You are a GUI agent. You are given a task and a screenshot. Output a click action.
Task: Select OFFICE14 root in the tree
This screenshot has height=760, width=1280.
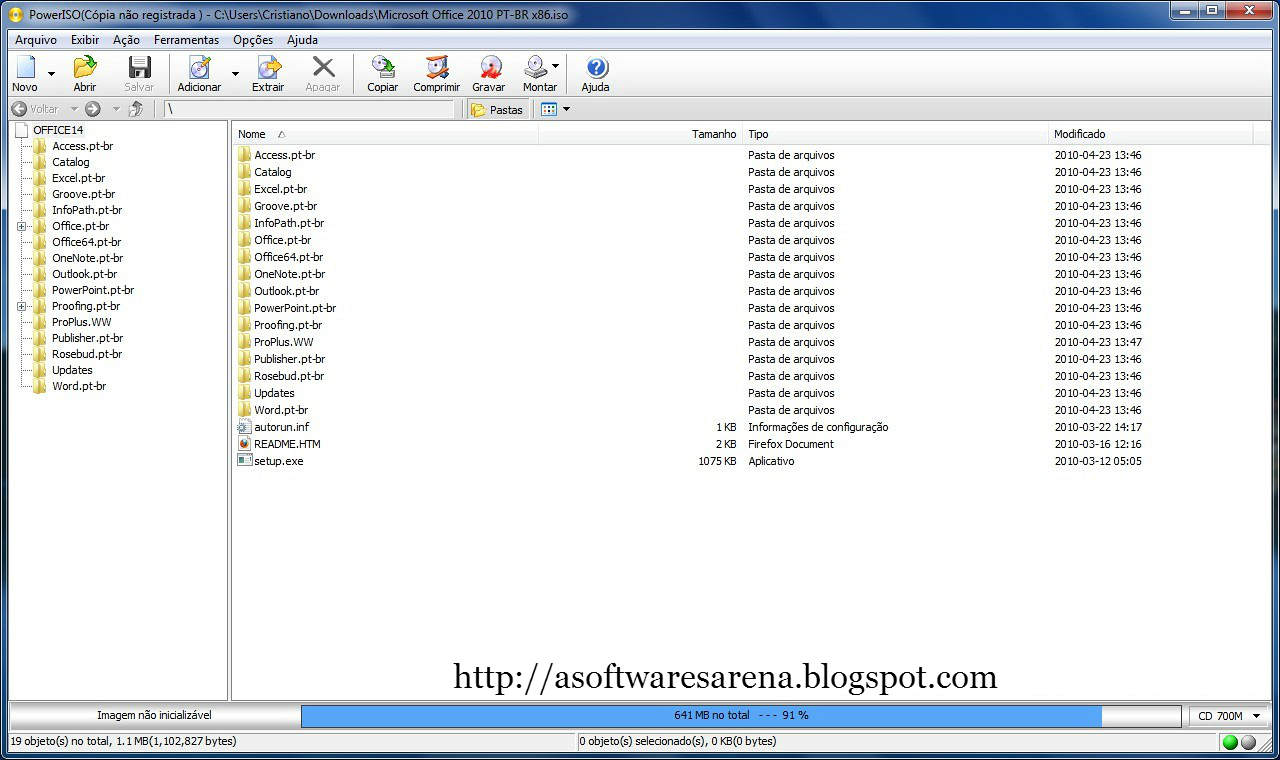tap(58, 130)
